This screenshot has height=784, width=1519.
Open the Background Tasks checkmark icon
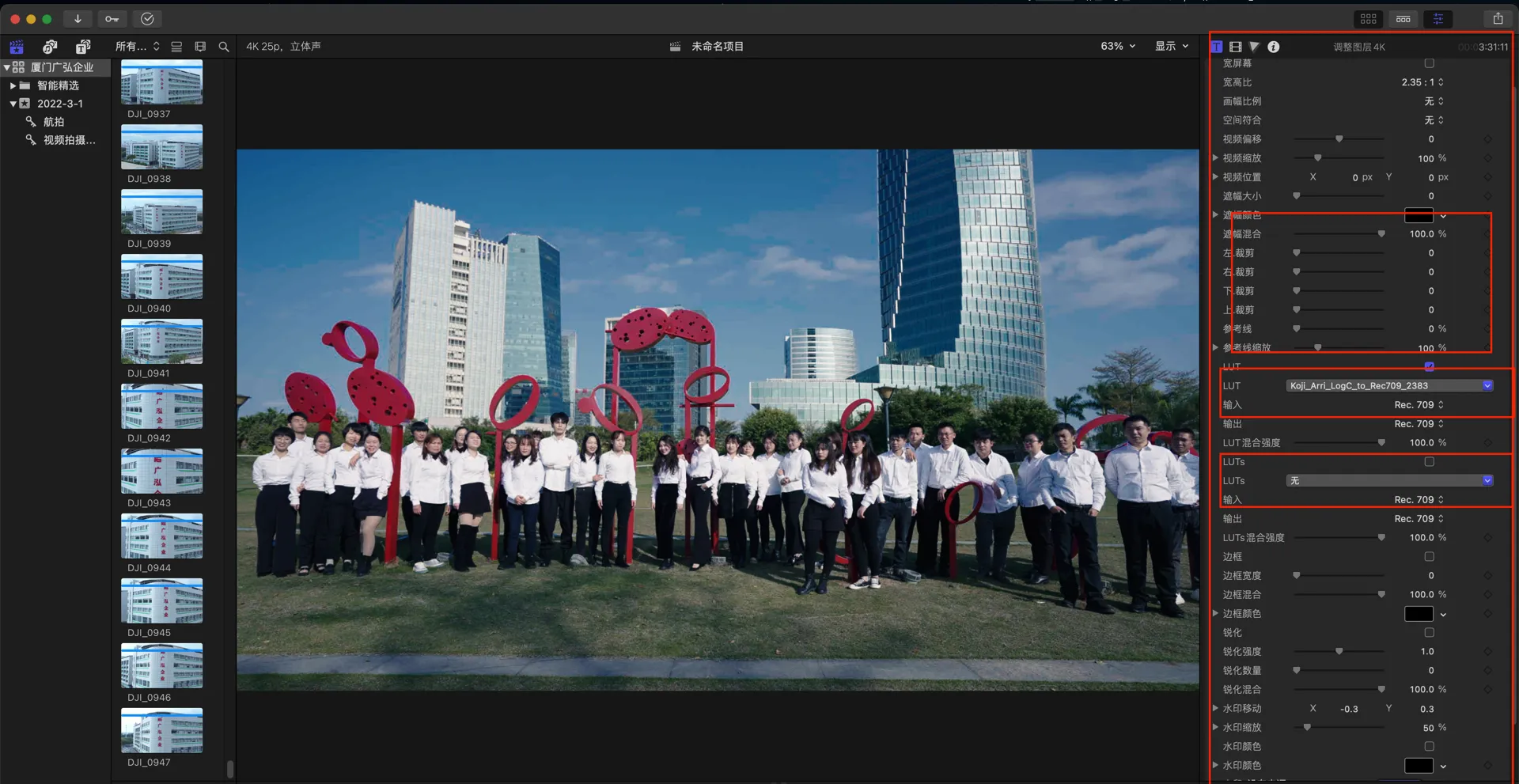click(147, 19)
